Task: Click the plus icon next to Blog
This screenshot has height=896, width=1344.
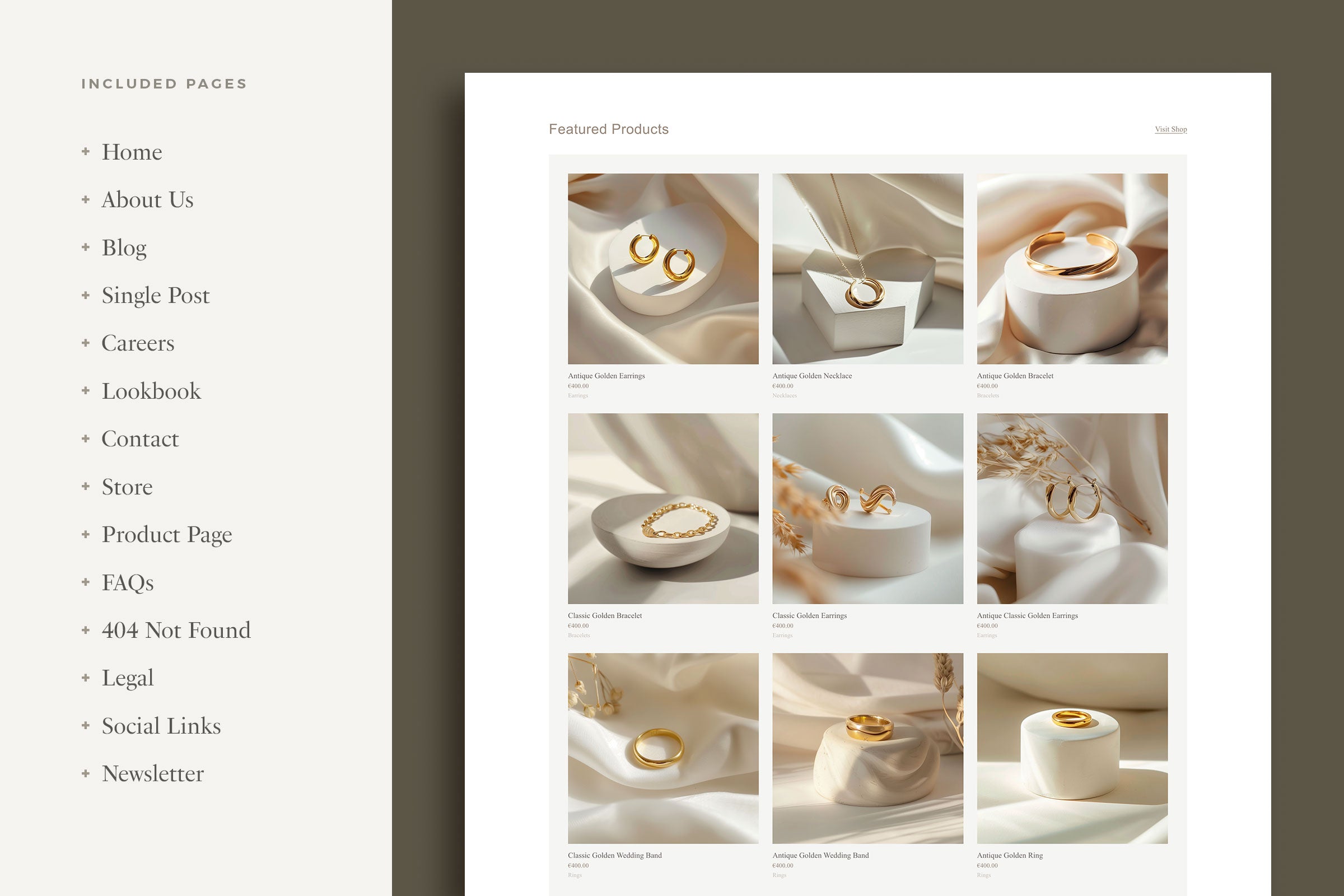Action: pos(86,248)
